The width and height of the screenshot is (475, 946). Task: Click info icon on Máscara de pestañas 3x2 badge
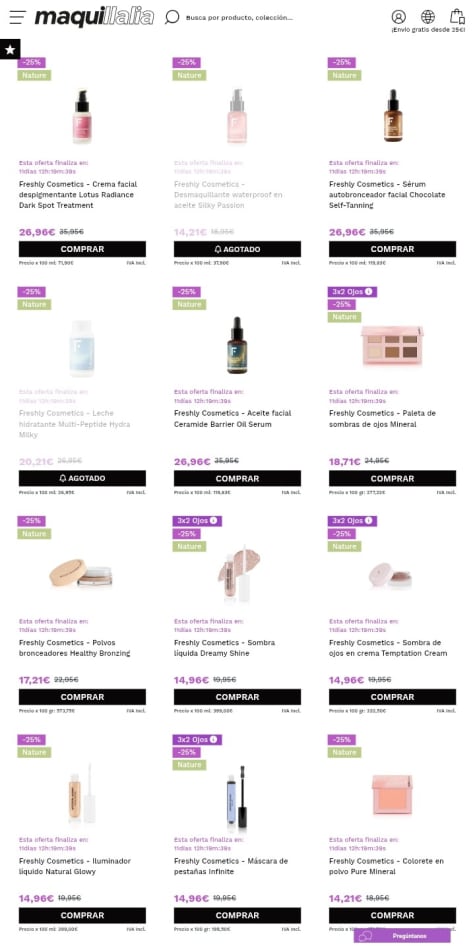[214, 739]
